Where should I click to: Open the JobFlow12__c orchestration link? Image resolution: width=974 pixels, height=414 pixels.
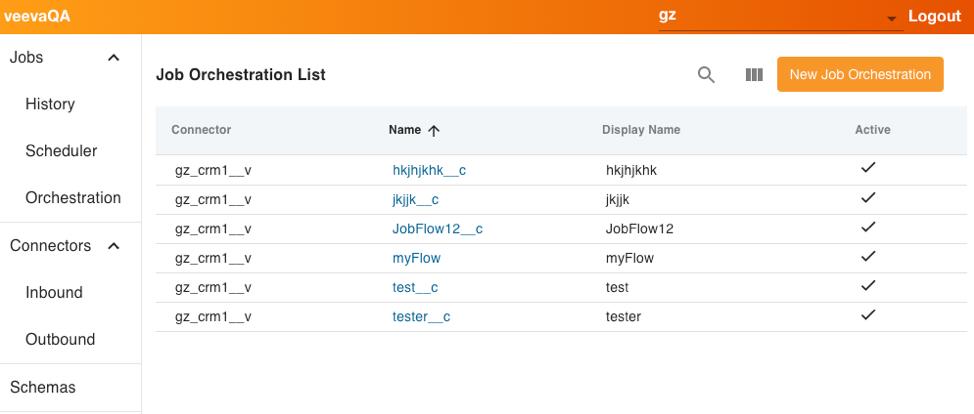[x=437, y=229]
